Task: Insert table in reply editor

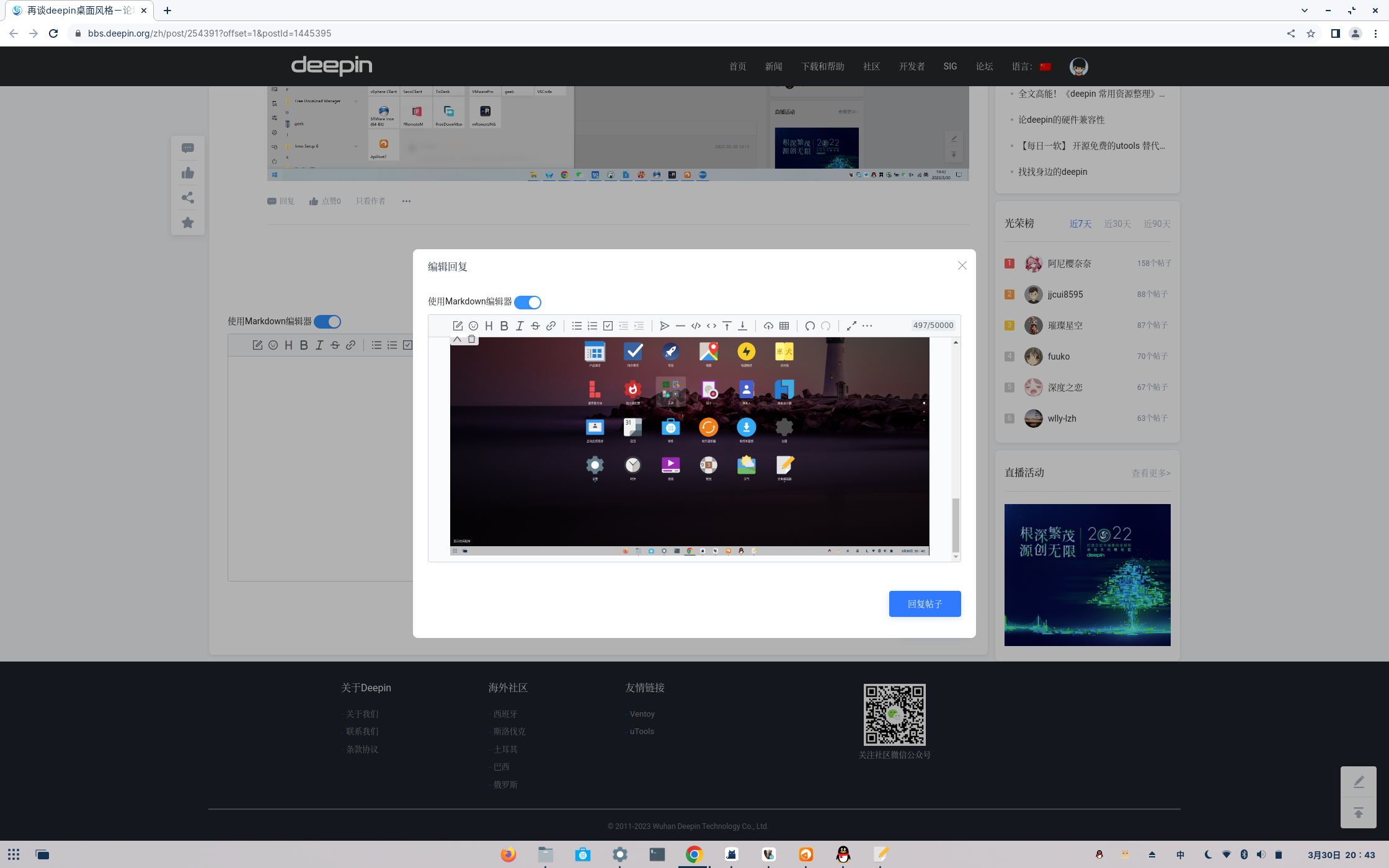Action: coord(784,326)
